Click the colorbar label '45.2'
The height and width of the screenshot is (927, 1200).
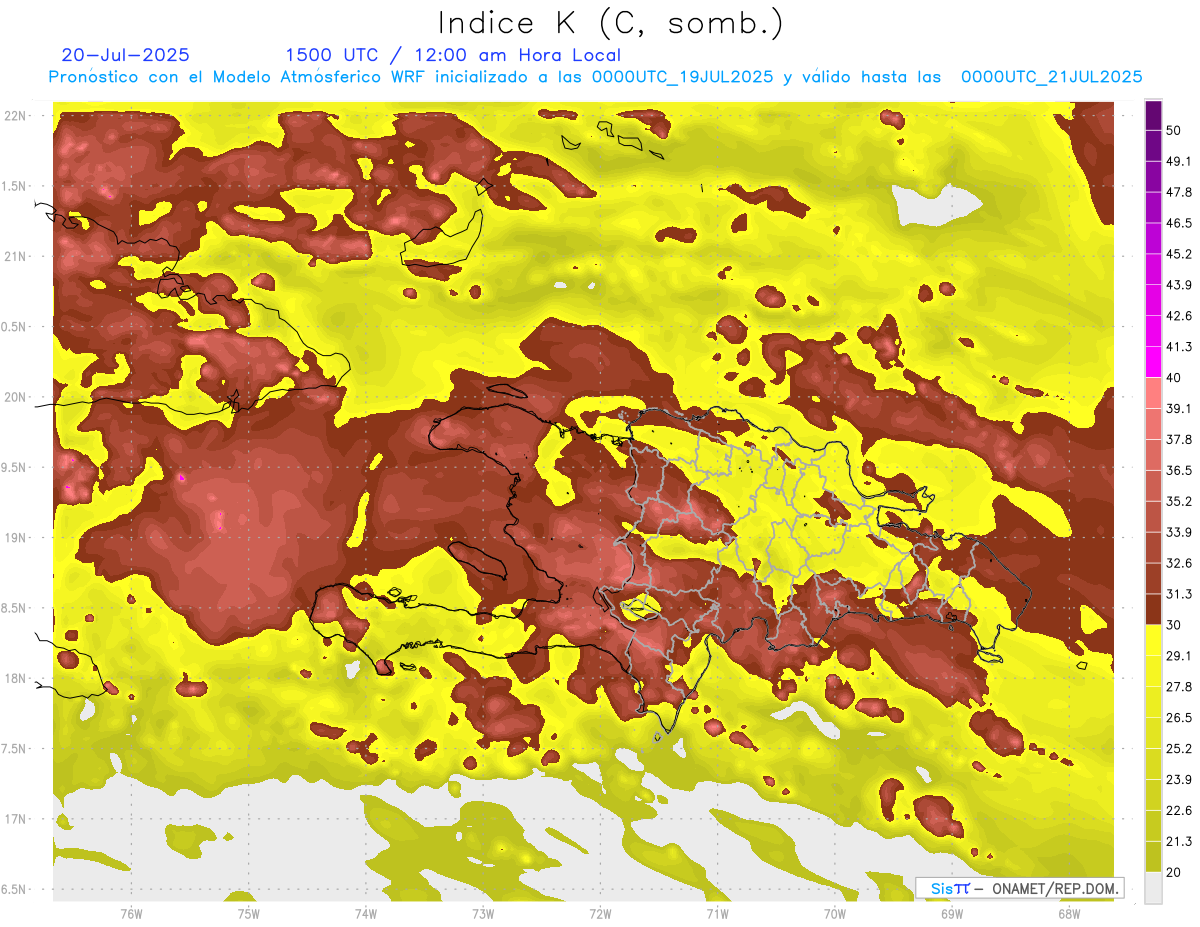[1179, 253]
